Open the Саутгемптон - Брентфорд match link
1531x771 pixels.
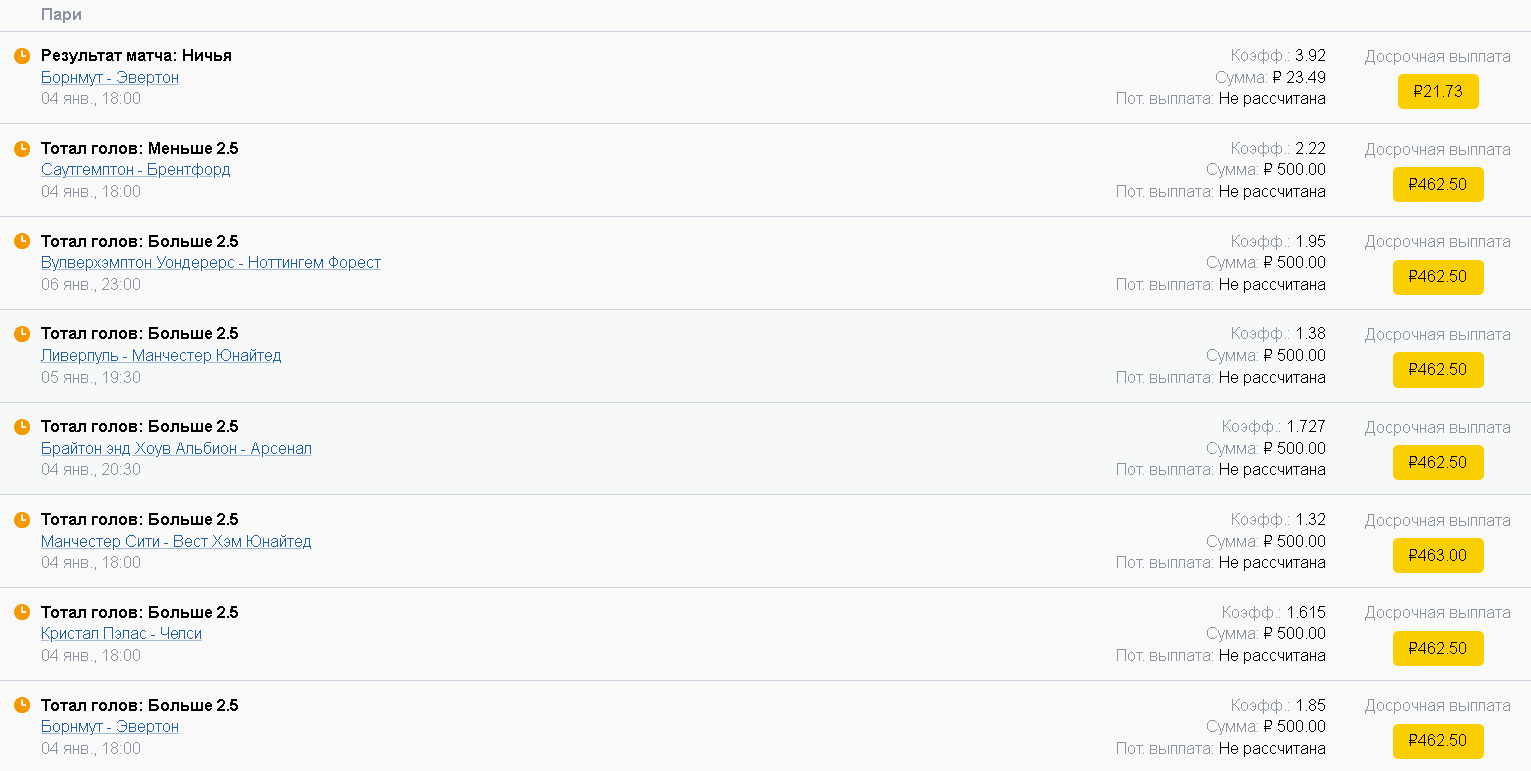pyautogui.click(x=136, y=170)
